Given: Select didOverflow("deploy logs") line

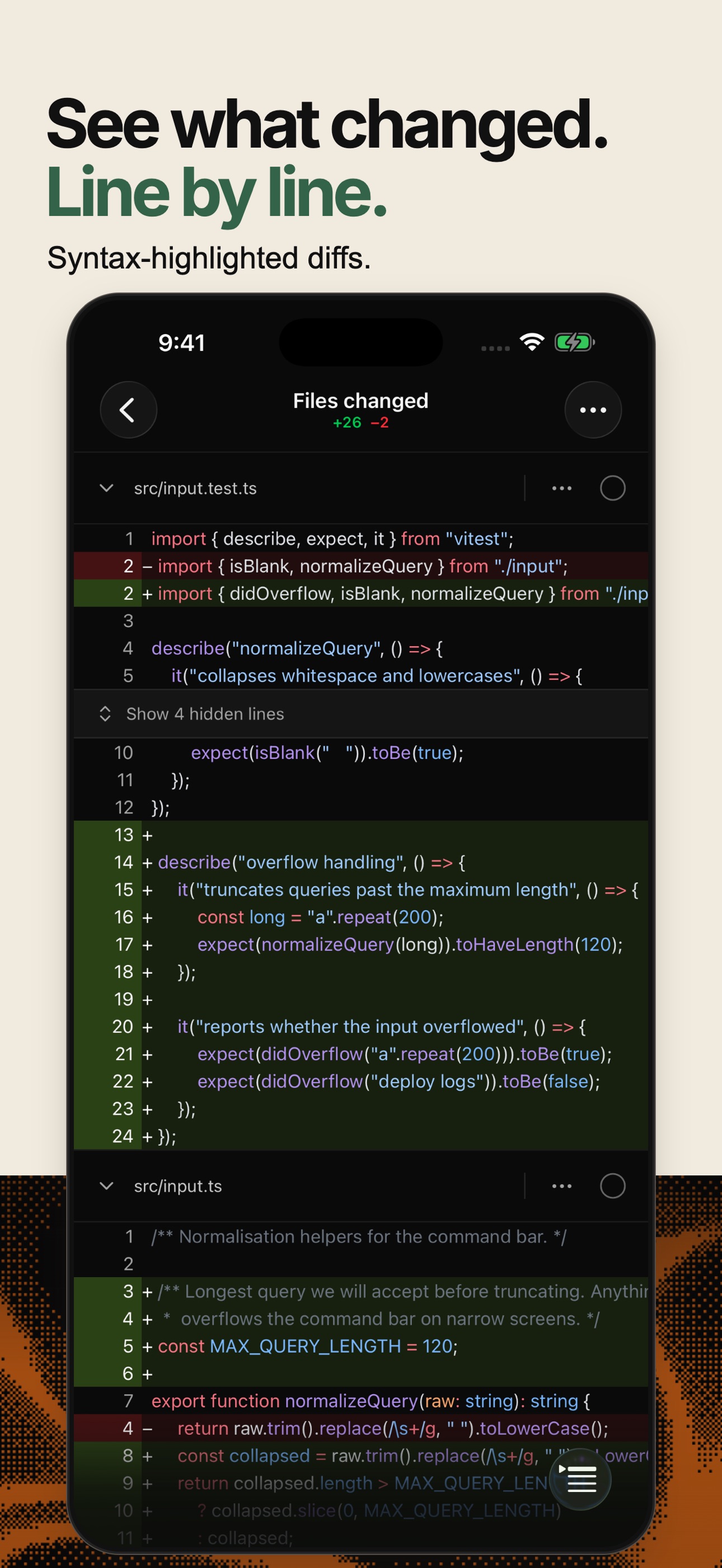Looking at the screenshot, I should [361, 1082].
